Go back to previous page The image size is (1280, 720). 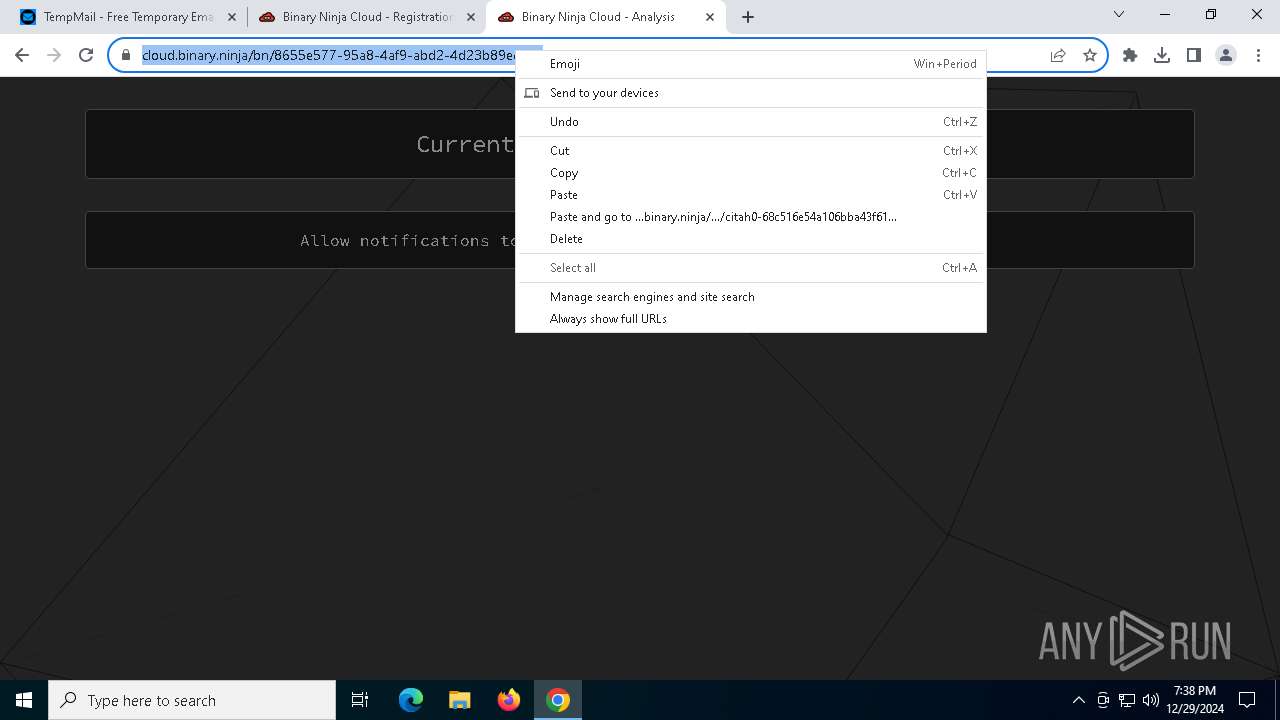tap(22, 56)
